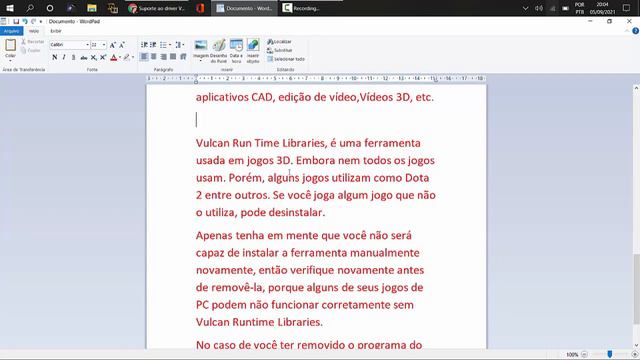Switch to the Recording taskbar window
The image size is (640, 360).
point(311,8)
